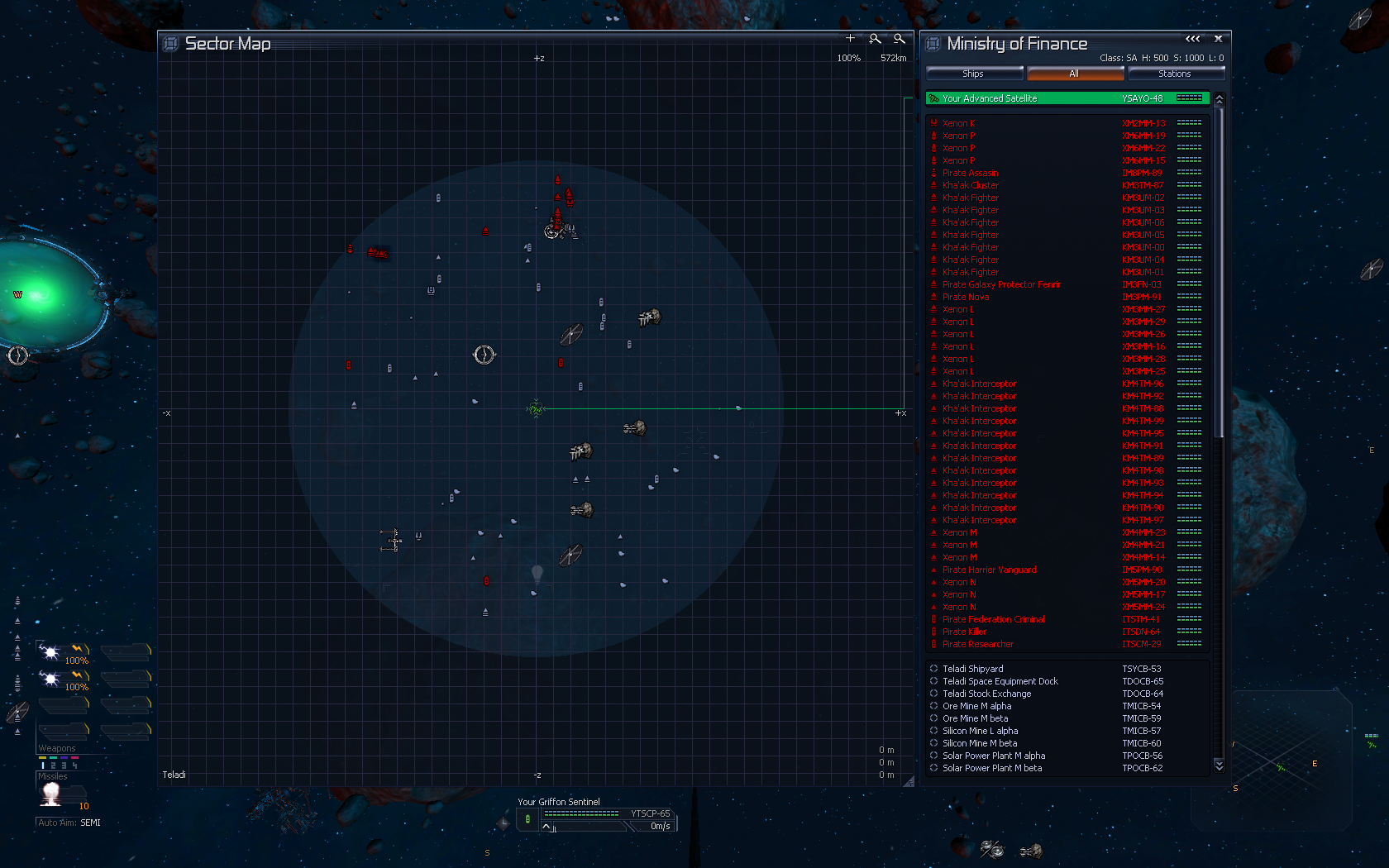
Task: Click the target shield bar in target panel
Action: [x=581, y=813]
